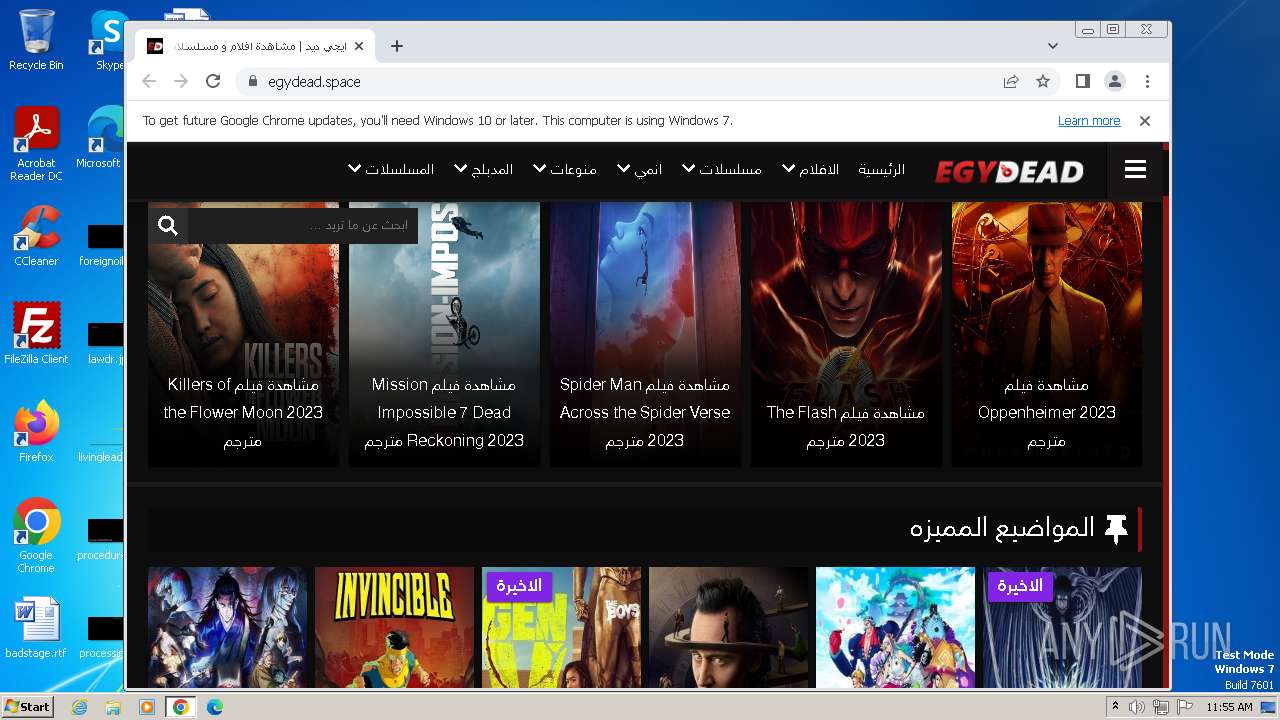Open the Invincible poster thumbnail
Image resolution: width=1280 pixels, height=720 pixels.
coord(394,628)
